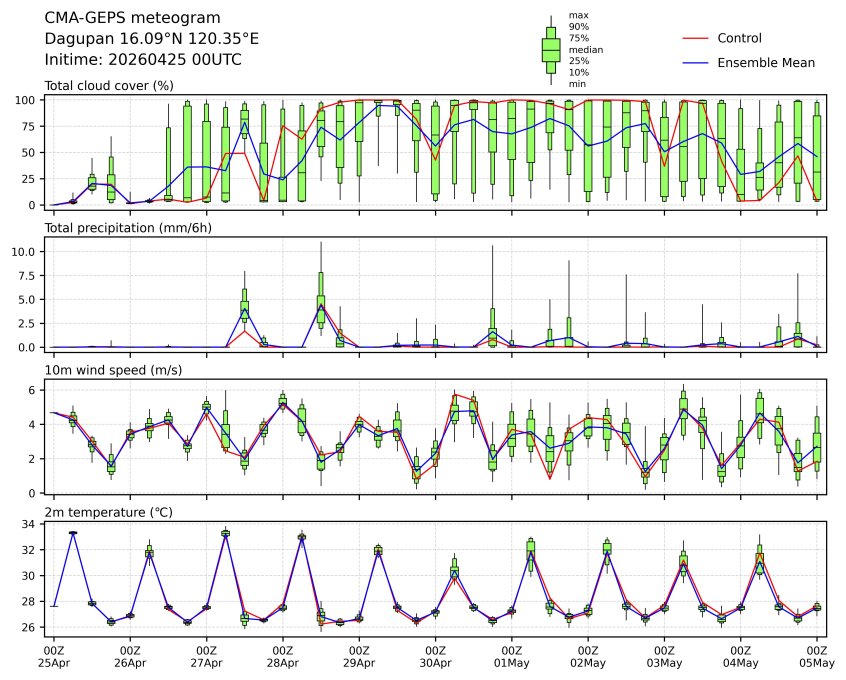846x680 pixels.
Task: Select the "Total cloud cover (%)" panel title
Action: [x=109, y=85]
